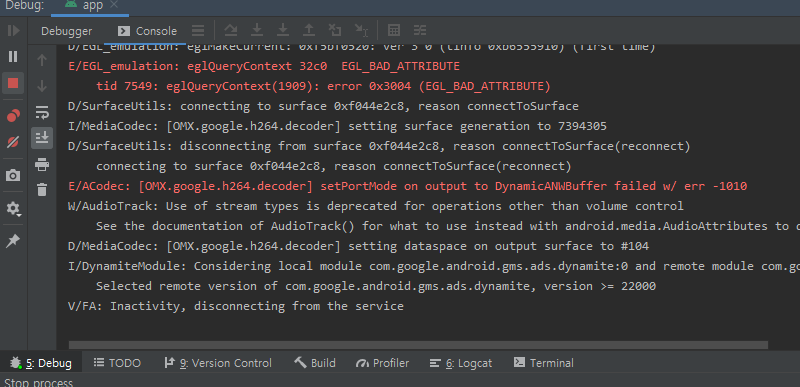
Task: Open layout options next to Console tab
Action: click(198, 31)
